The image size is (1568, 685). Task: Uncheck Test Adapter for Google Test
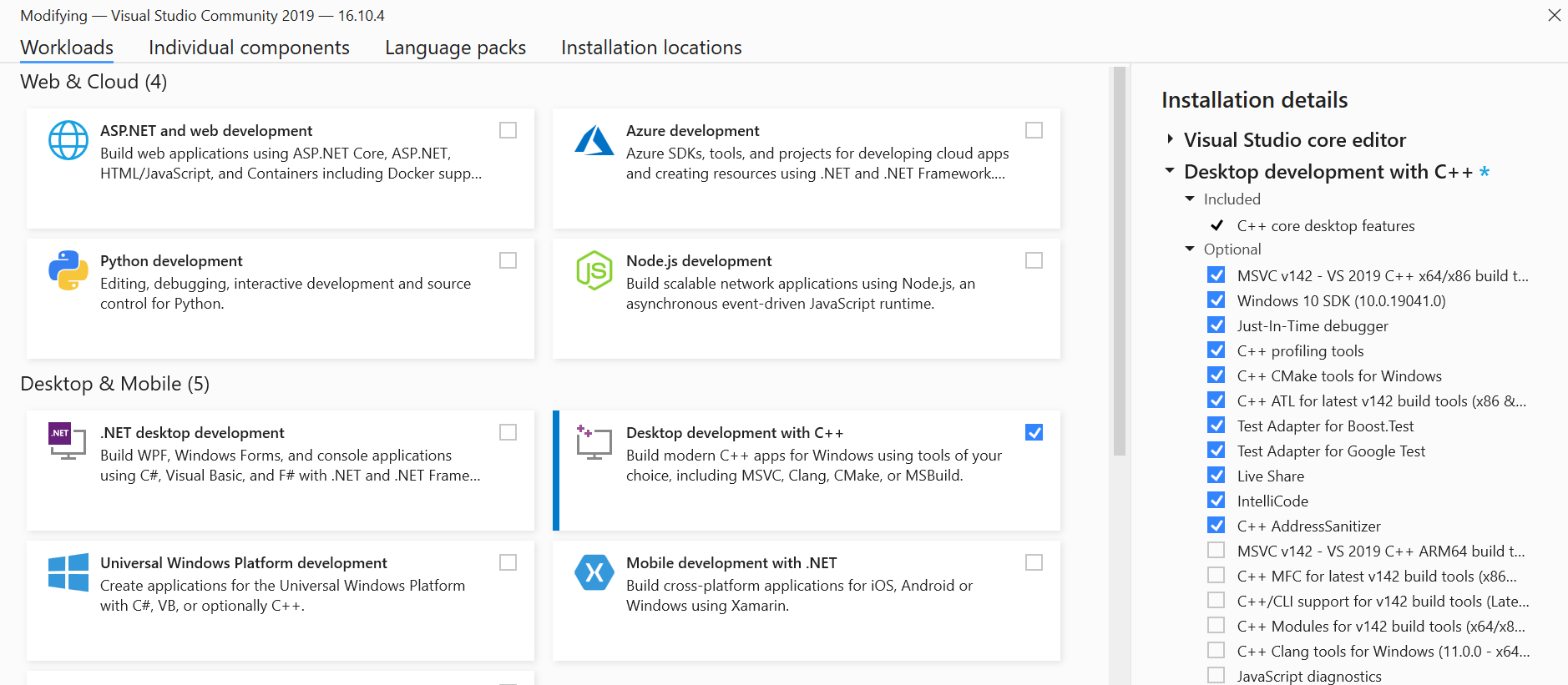[x=1216, y=451]
